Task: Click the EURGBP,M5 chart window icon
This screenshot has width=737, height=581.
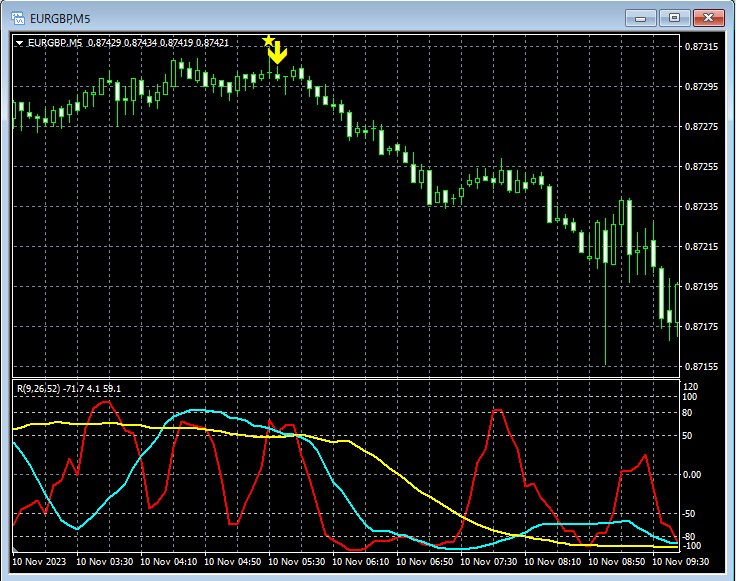Action: click(x=18, y=18)
